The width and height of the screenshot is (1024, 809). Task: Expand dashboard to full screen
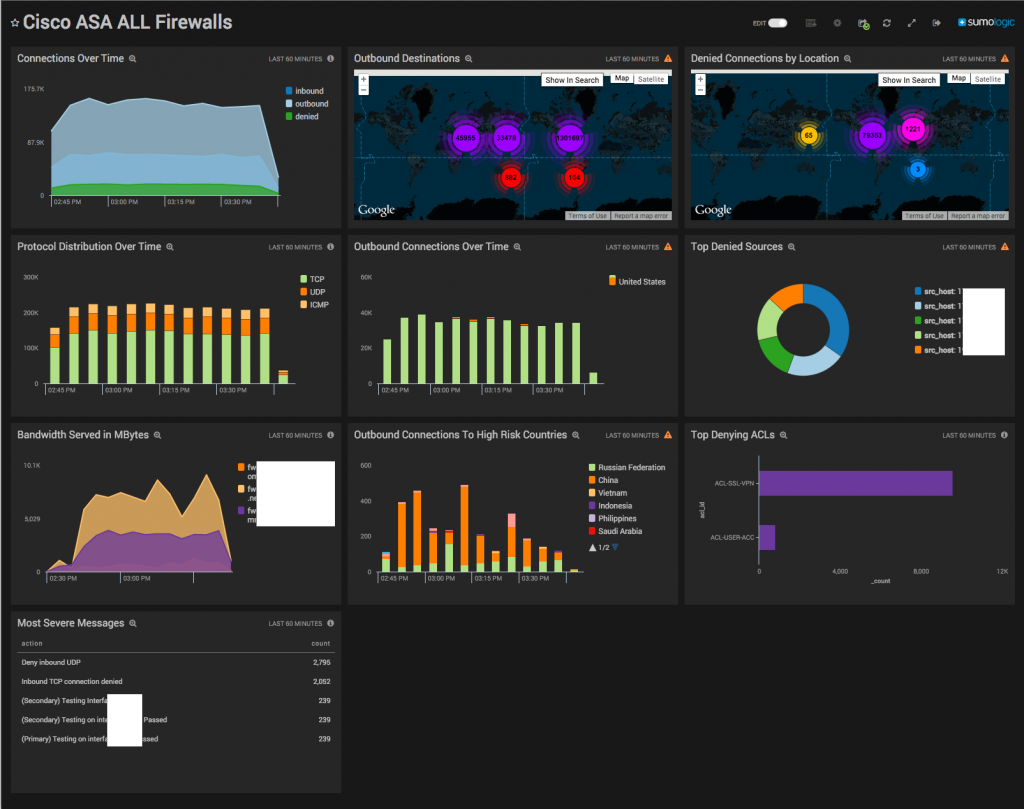pos(912,23)
